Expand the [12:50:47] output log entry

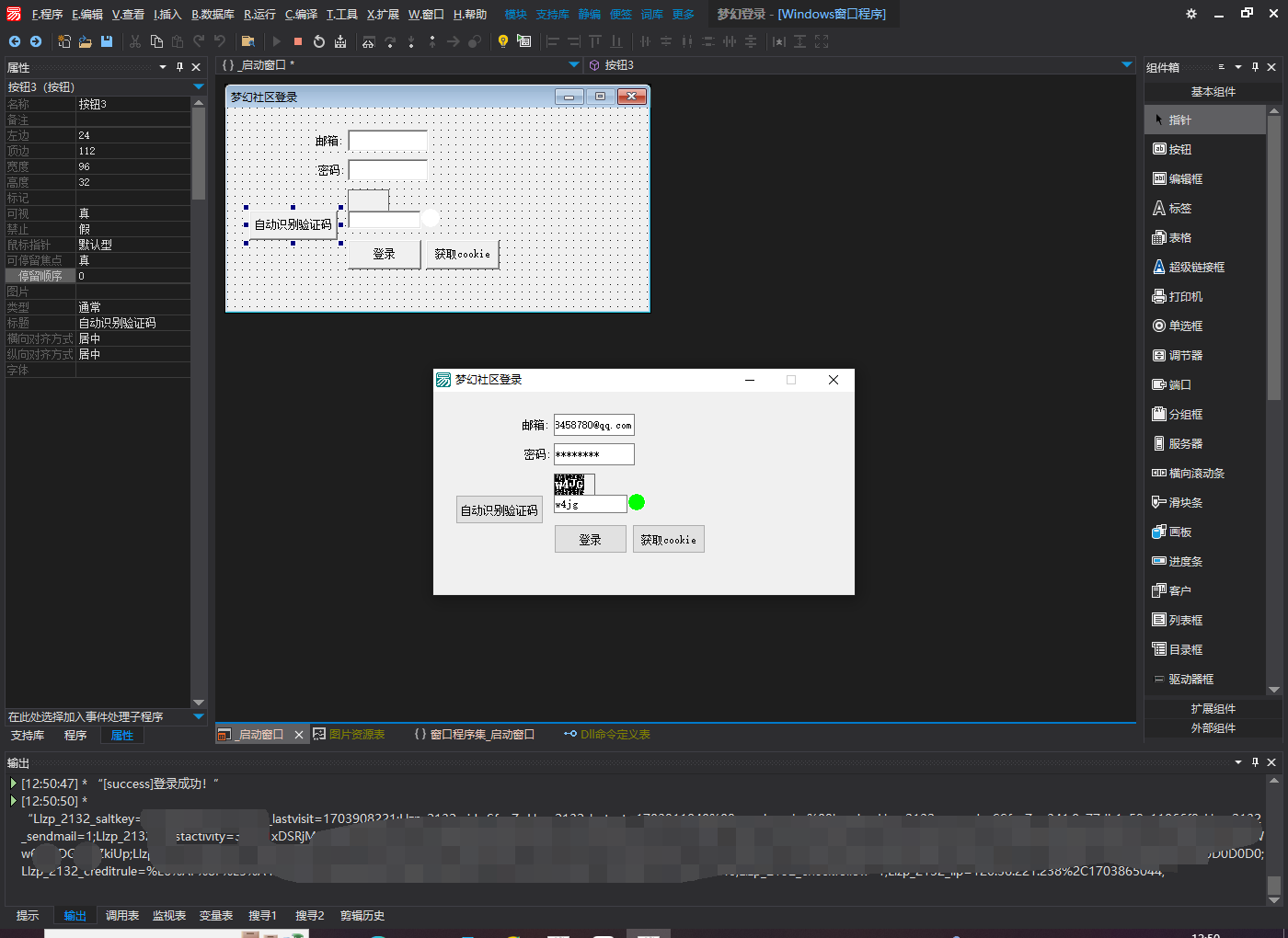pos(13,784)
